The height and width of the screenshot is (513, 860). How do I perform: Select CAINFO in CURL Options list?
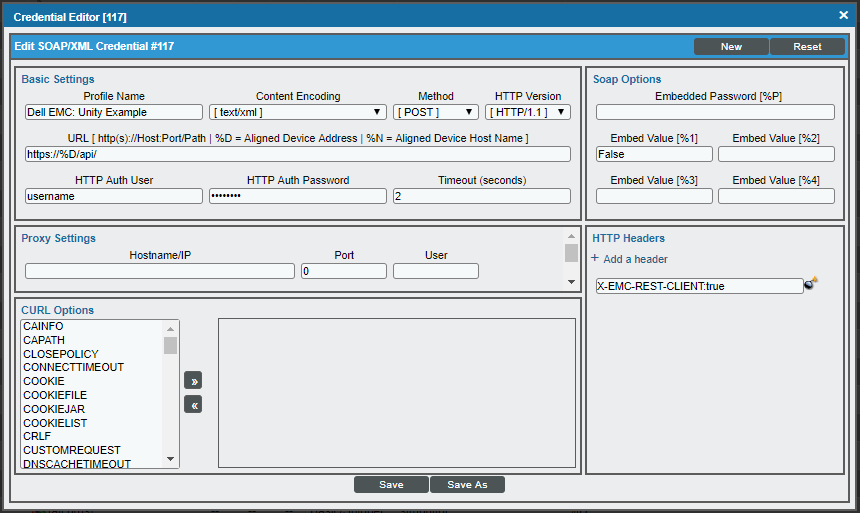tap(44, 327)
